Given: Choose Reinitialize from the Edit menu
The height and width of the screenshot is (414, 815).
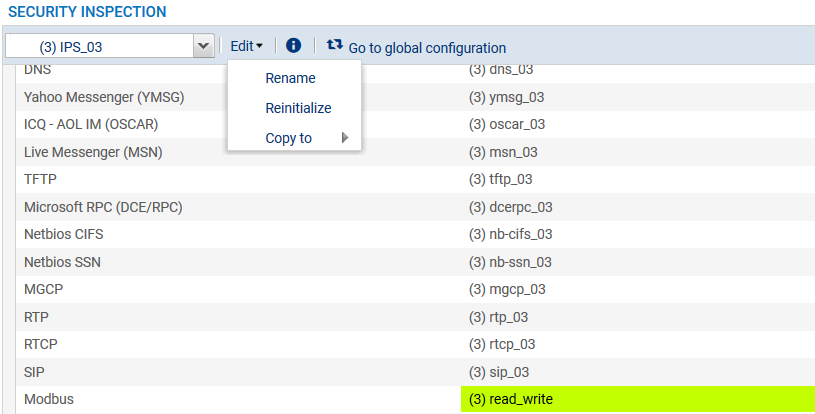Looking at the screenshot, I should tap(298, 108).
